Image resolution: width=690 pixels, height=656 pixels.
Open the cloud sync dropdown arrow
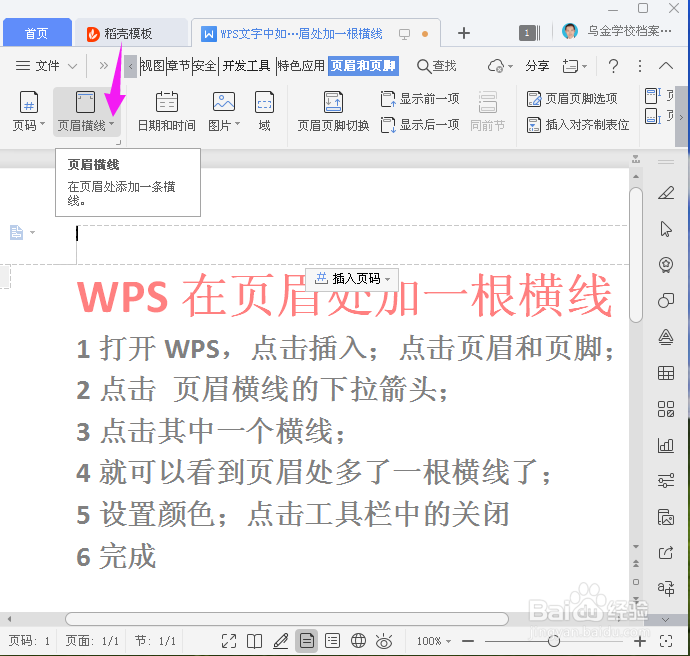click(x=510, y=67)
